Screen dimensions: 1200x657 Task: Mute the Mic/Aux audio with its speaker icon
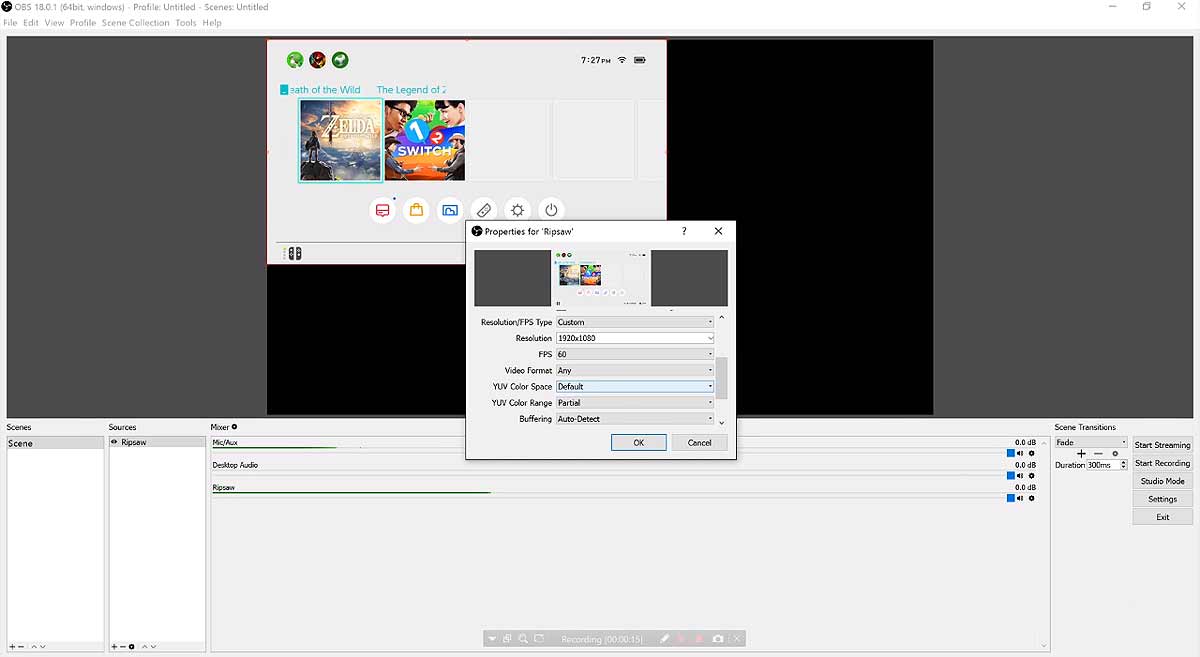point(1021,454)
